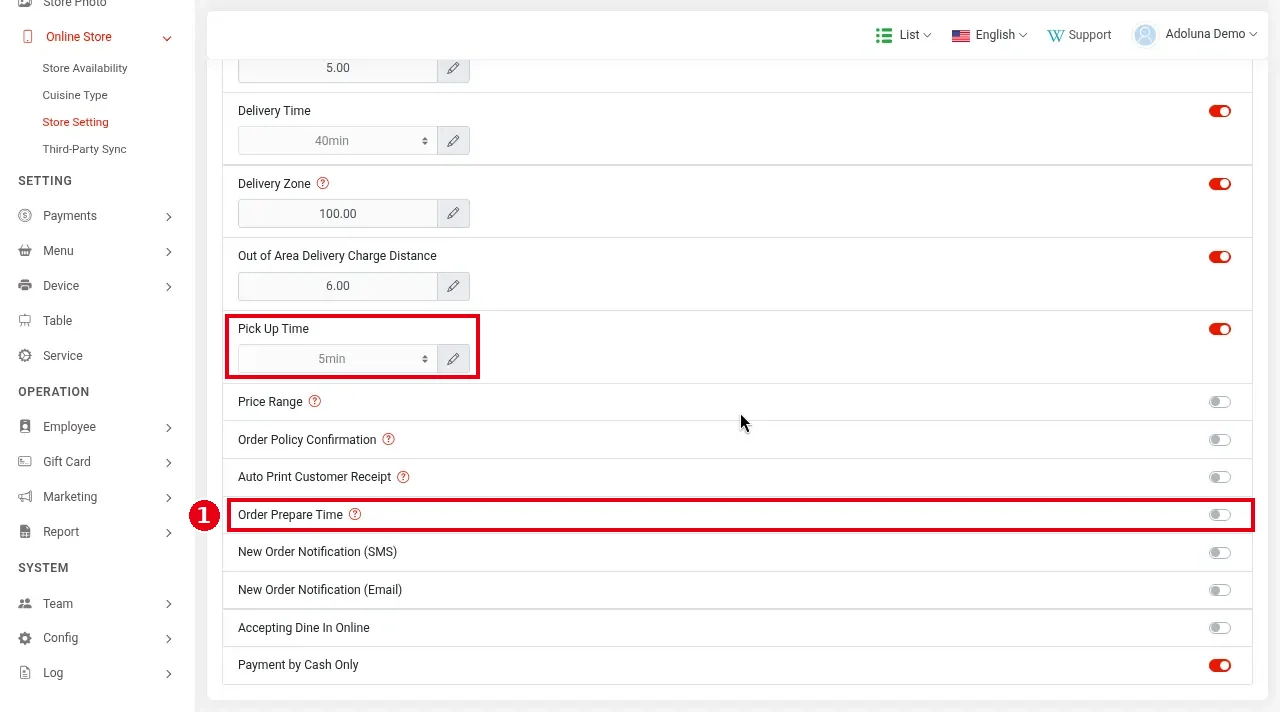
Task: Enable Accepting Dine In Online toggle
Action: pos(1219,628)
